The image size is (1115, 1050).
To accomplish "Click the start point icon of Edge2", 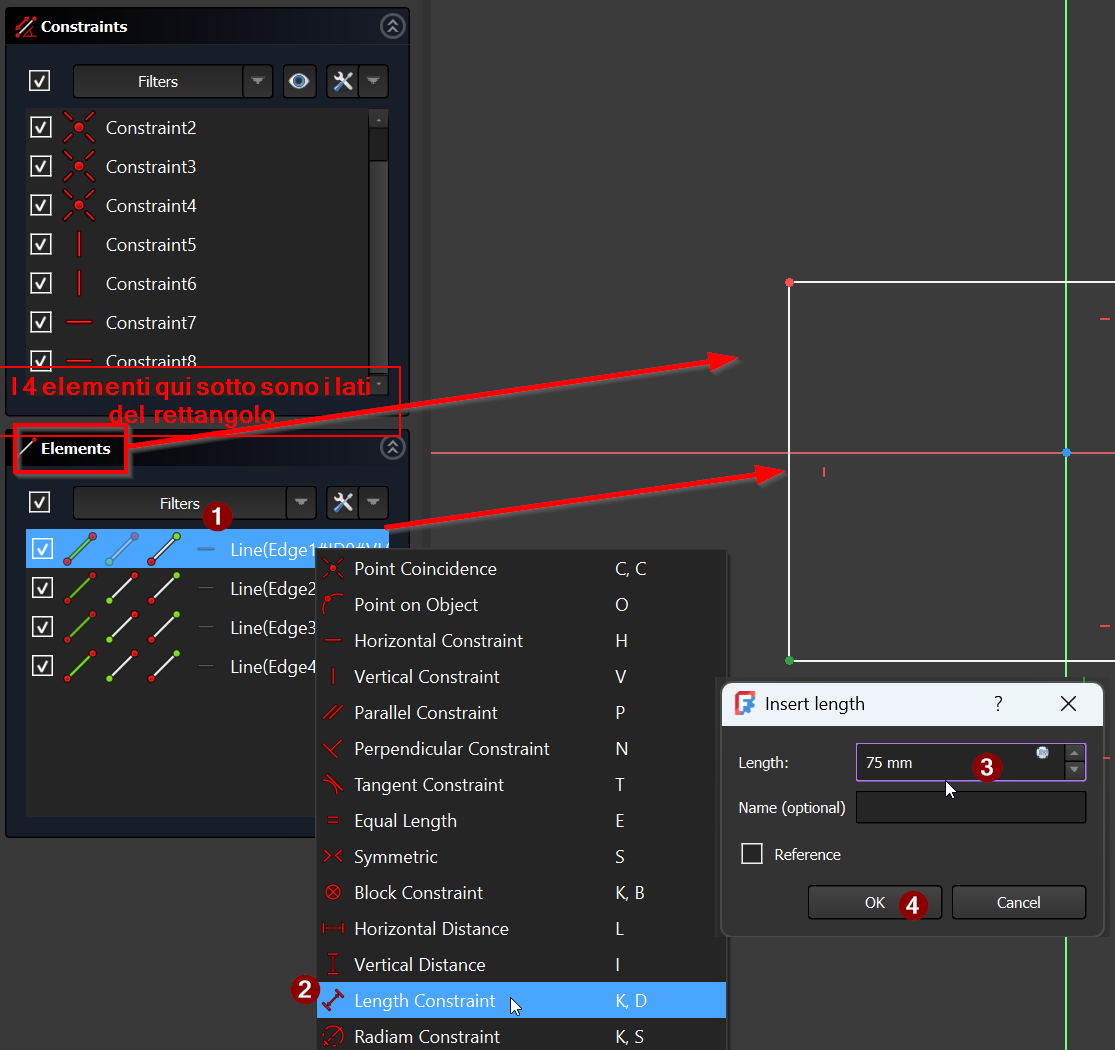I will (122, 588).
